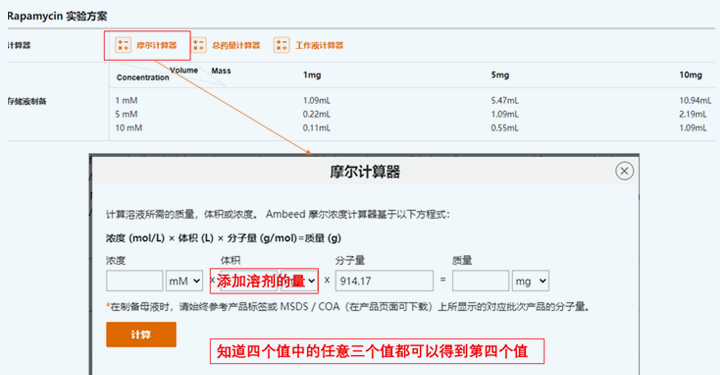Click the 浓度 input field
Image resolution: width=720 pixels, height=375 pixels.
click(x=135, y=280)
